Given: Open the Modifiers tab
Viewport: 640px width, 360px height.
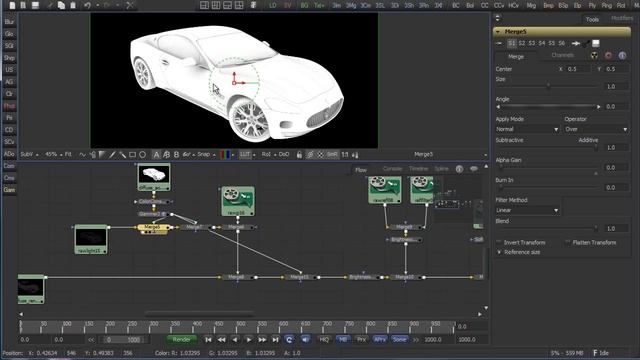Looking at the screenshot, I should (622, 19).
